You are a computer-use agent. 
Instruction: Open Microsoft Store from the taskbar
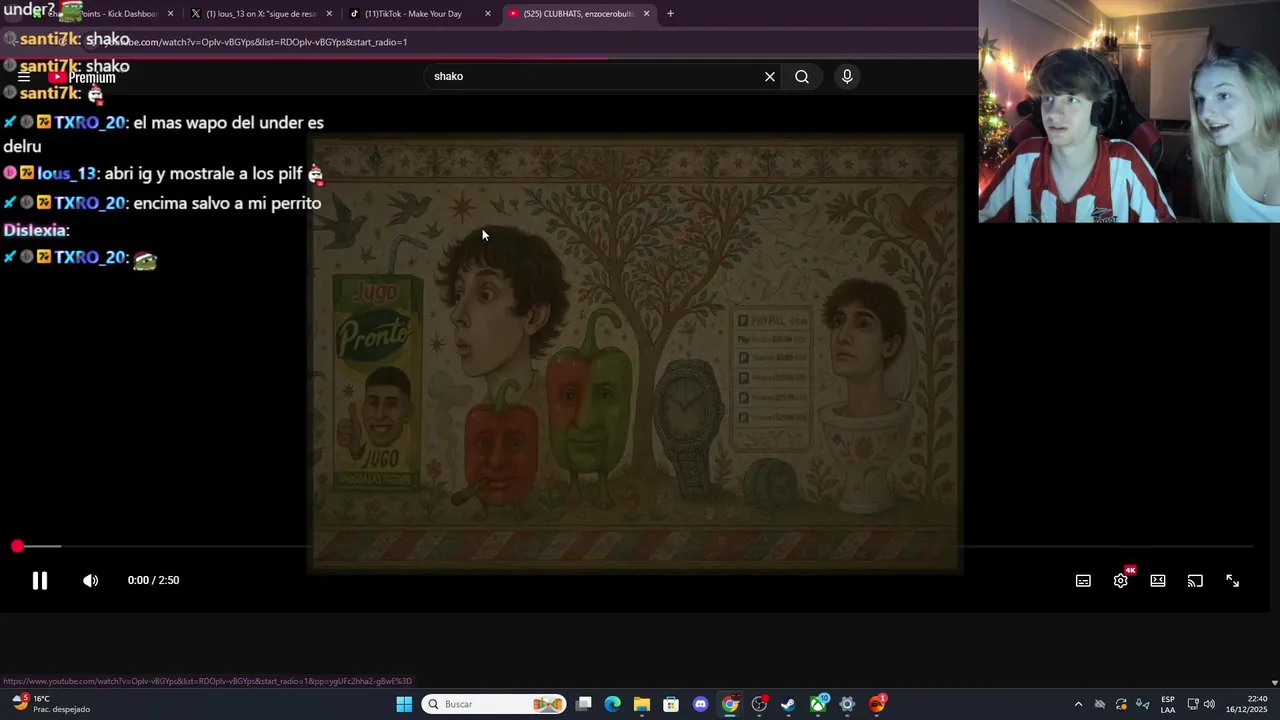pos(671,704)
